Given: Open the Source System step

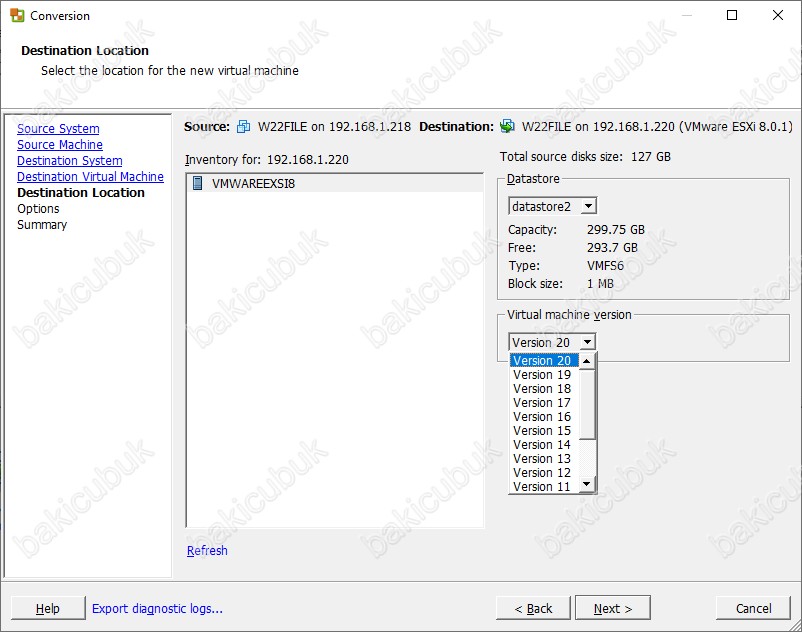Looking at the screenshot, I should coord(58,129).
